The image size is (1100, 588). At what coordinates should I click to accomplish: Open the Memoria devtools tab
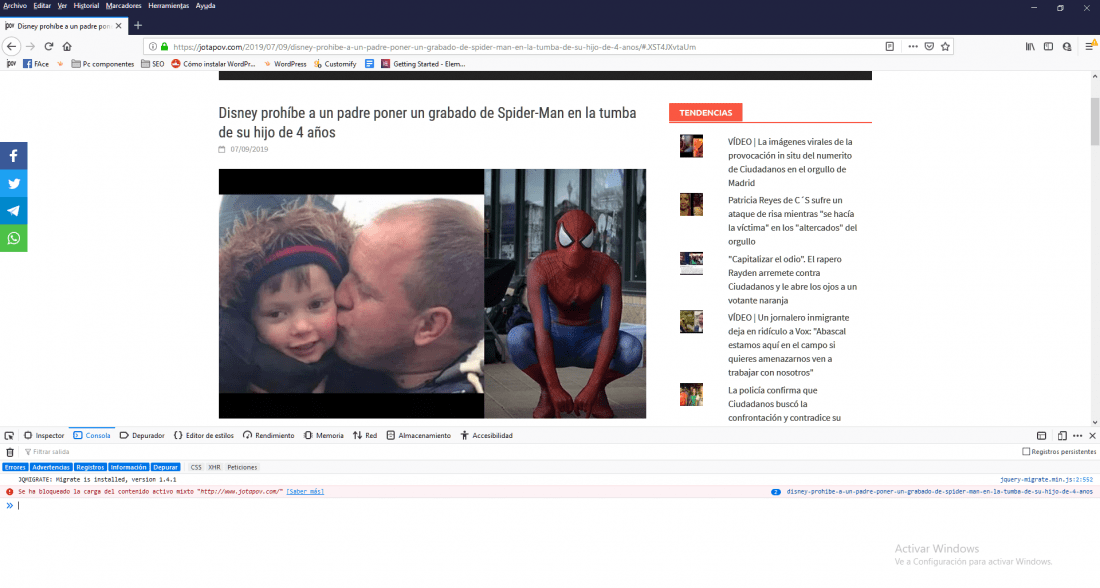click(323, 436)
